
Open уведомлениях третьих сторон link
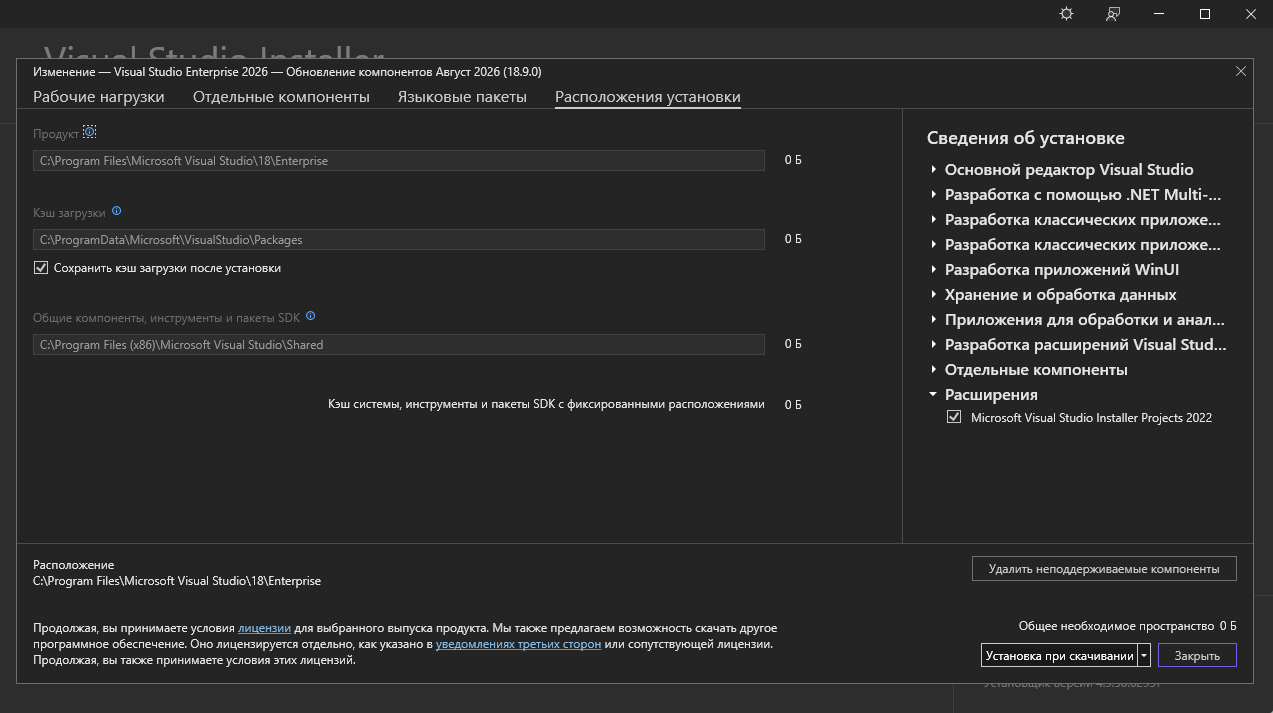(x=518, y=644)
